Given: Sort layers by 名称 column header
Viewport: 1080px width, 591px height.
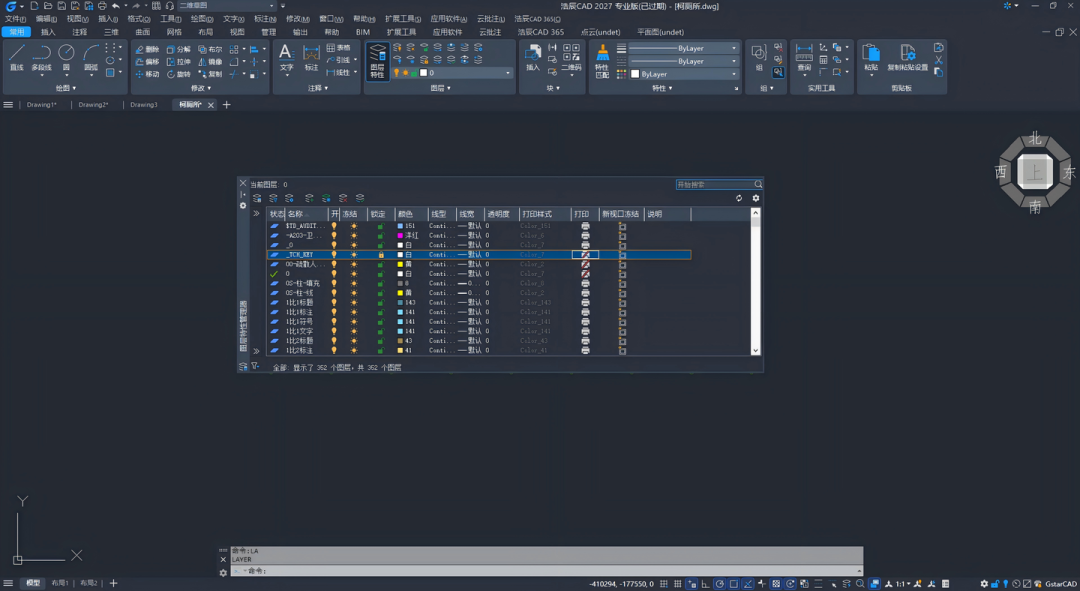Looking at the screenshot, I should 306,214.
